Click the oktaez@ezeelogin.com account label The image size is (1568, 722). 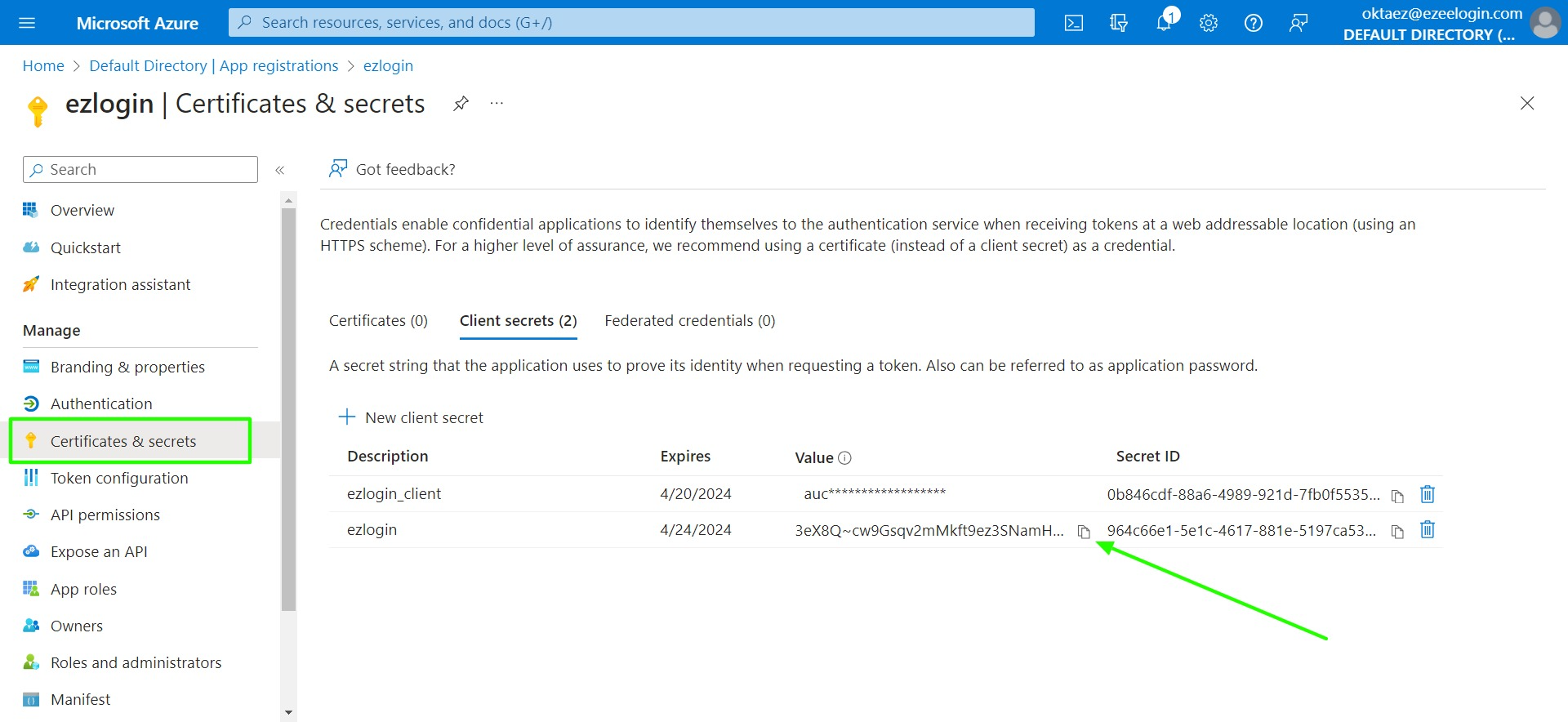(1441, 13)
